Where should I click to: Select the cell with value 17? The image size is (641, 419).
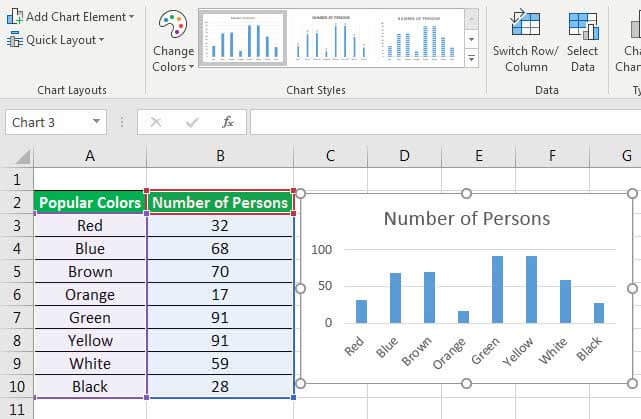tap(220, 294)
